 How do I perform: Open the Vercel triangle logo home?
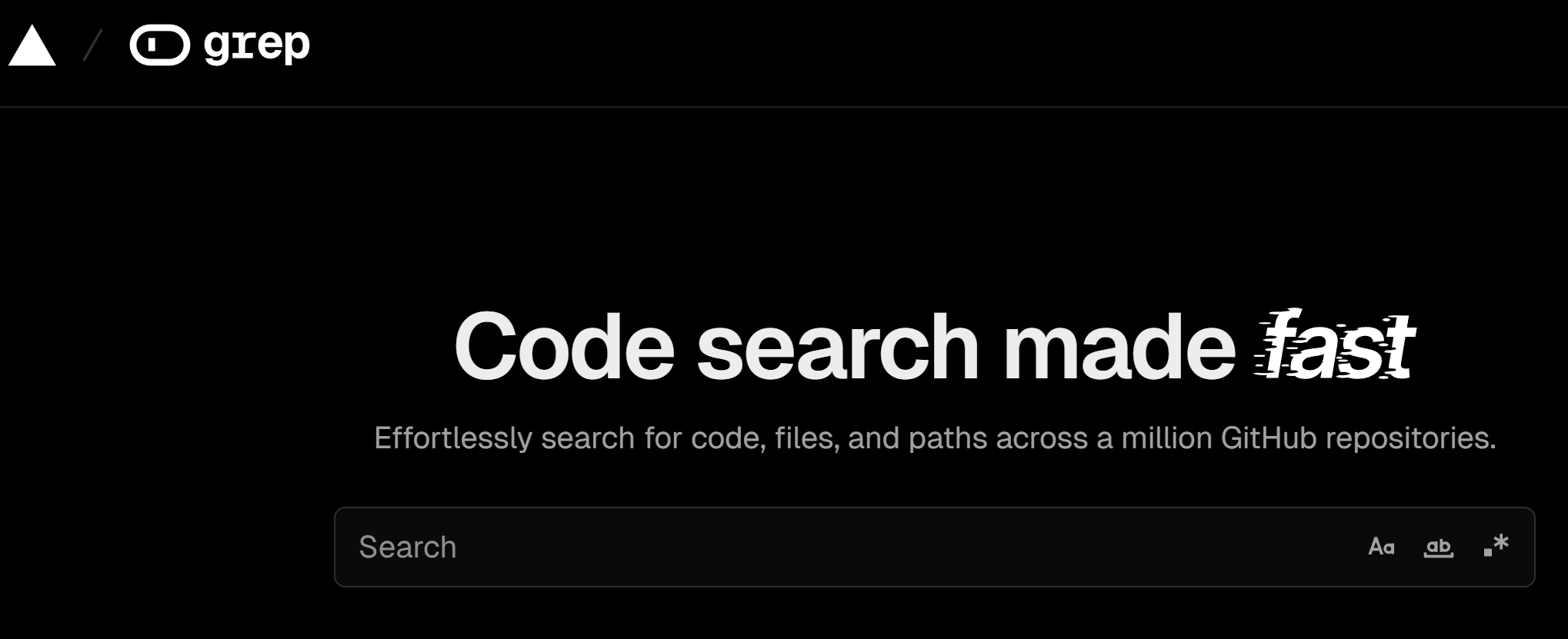(32, 46)
